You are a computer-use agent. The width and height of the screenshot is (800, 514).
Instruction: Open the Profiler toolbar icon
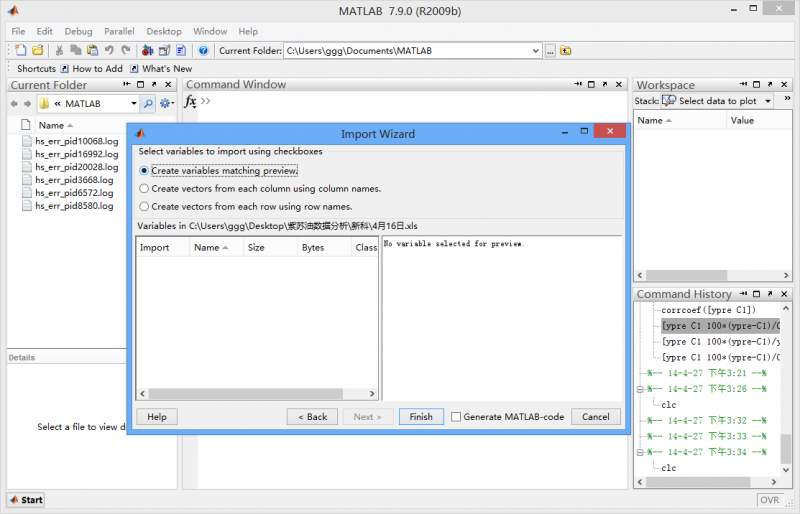pos(181,50)
